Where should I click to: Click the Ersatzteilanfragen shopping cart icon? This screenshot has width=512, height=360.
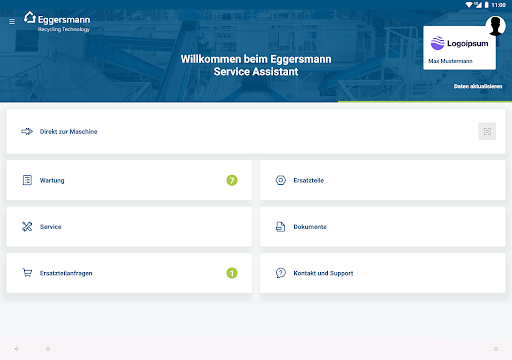pyautogui.click(x=27, y=273)
